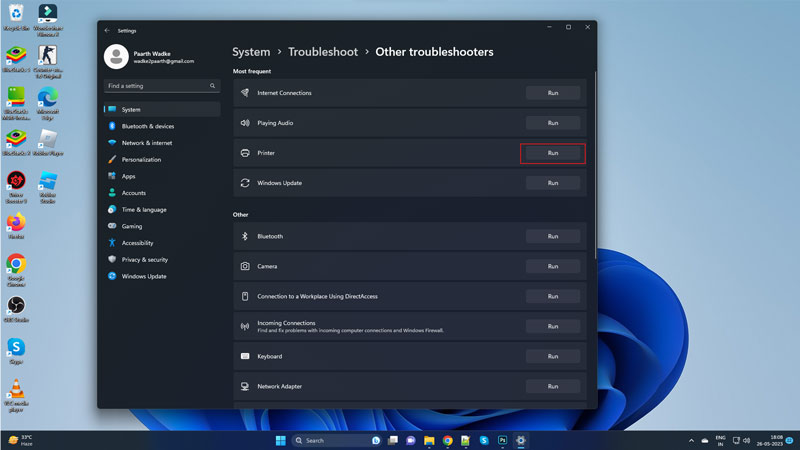
Task: Select the Firefox desktop icon
Action: tap(16, 226)
